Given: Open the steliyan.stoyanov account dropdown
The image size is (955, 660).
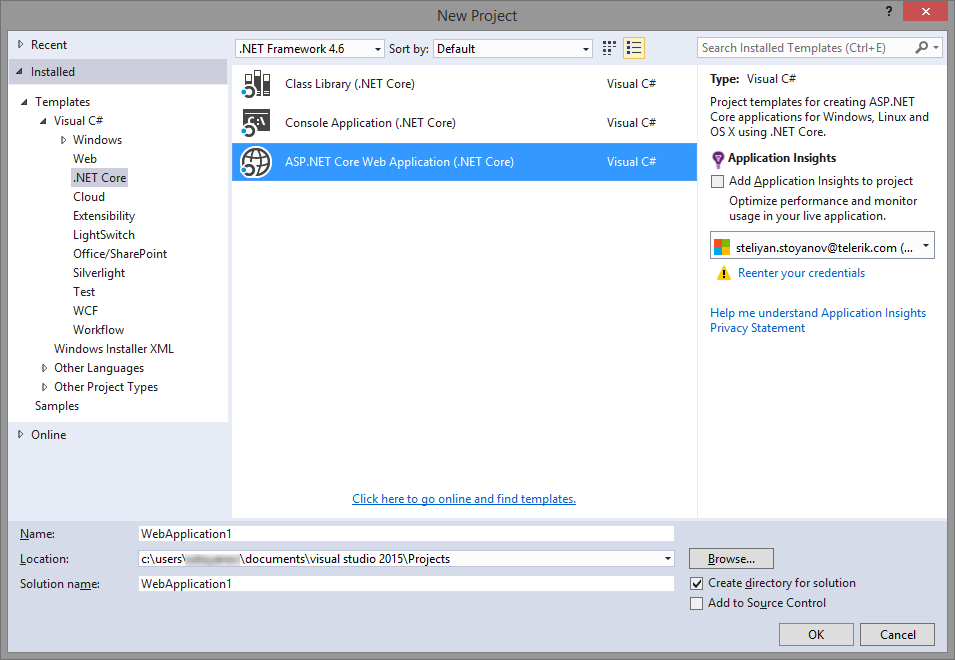Looking at the screenshot, I should pyautogui.click(x=822, y=245).
